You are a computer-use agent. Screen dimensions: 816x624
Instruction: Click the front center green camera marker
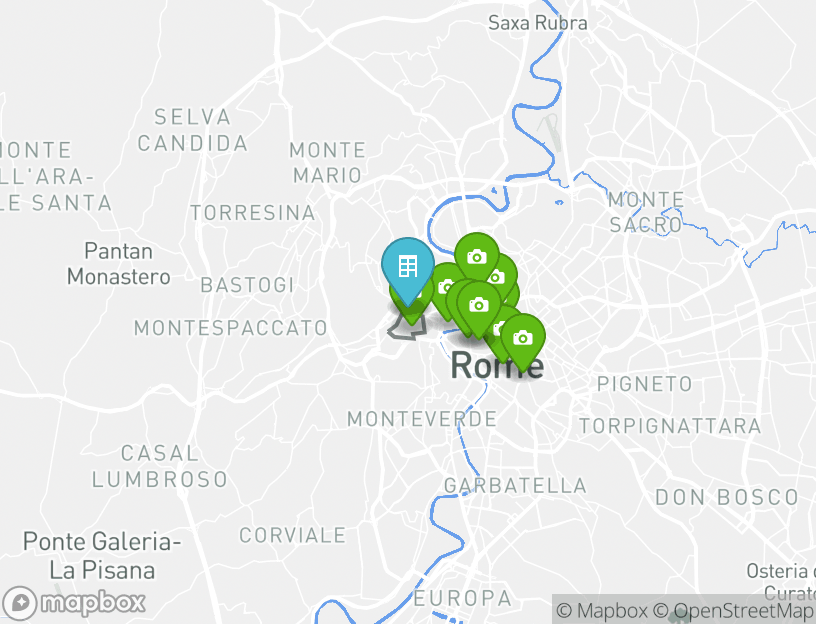pyautogui.click(x=479, y=305)
